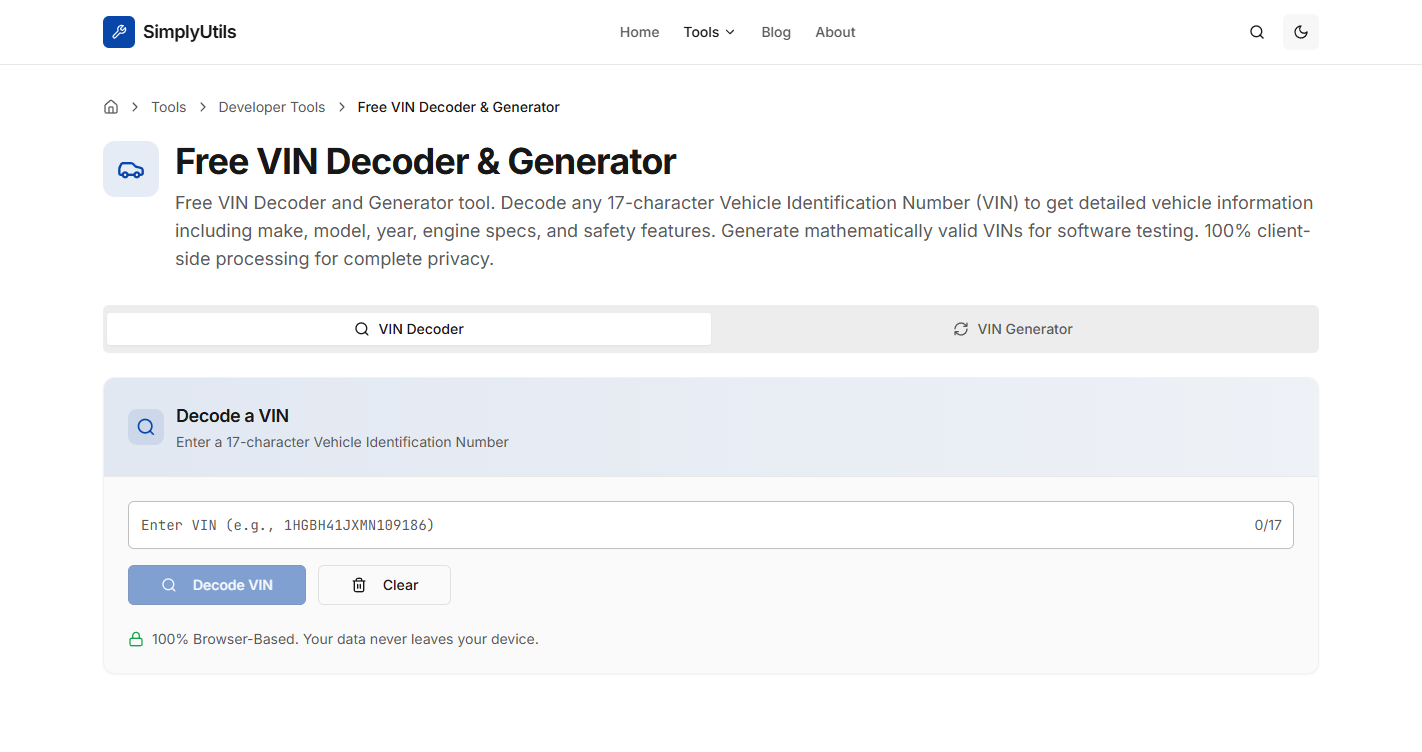1422x752 pixels.
Task: Click the Decode VIN button
Action: coord(217,585)
